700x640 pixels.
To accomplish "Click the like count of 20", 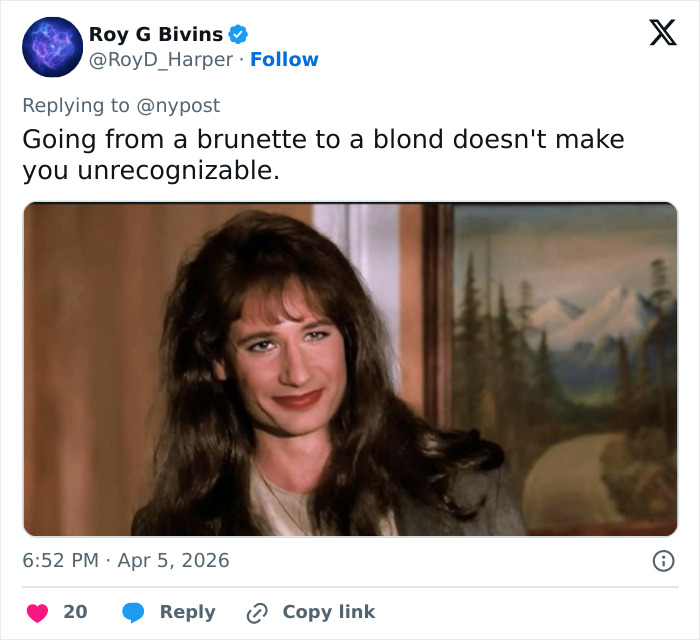I will click(x=76, y=612).
